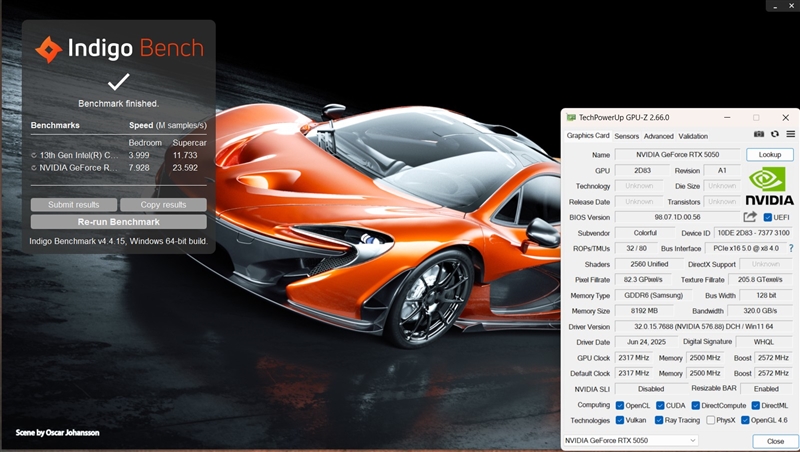Click the bus interface question mark icon
This screenshot has width=800, height=452.
coord(791,248)
